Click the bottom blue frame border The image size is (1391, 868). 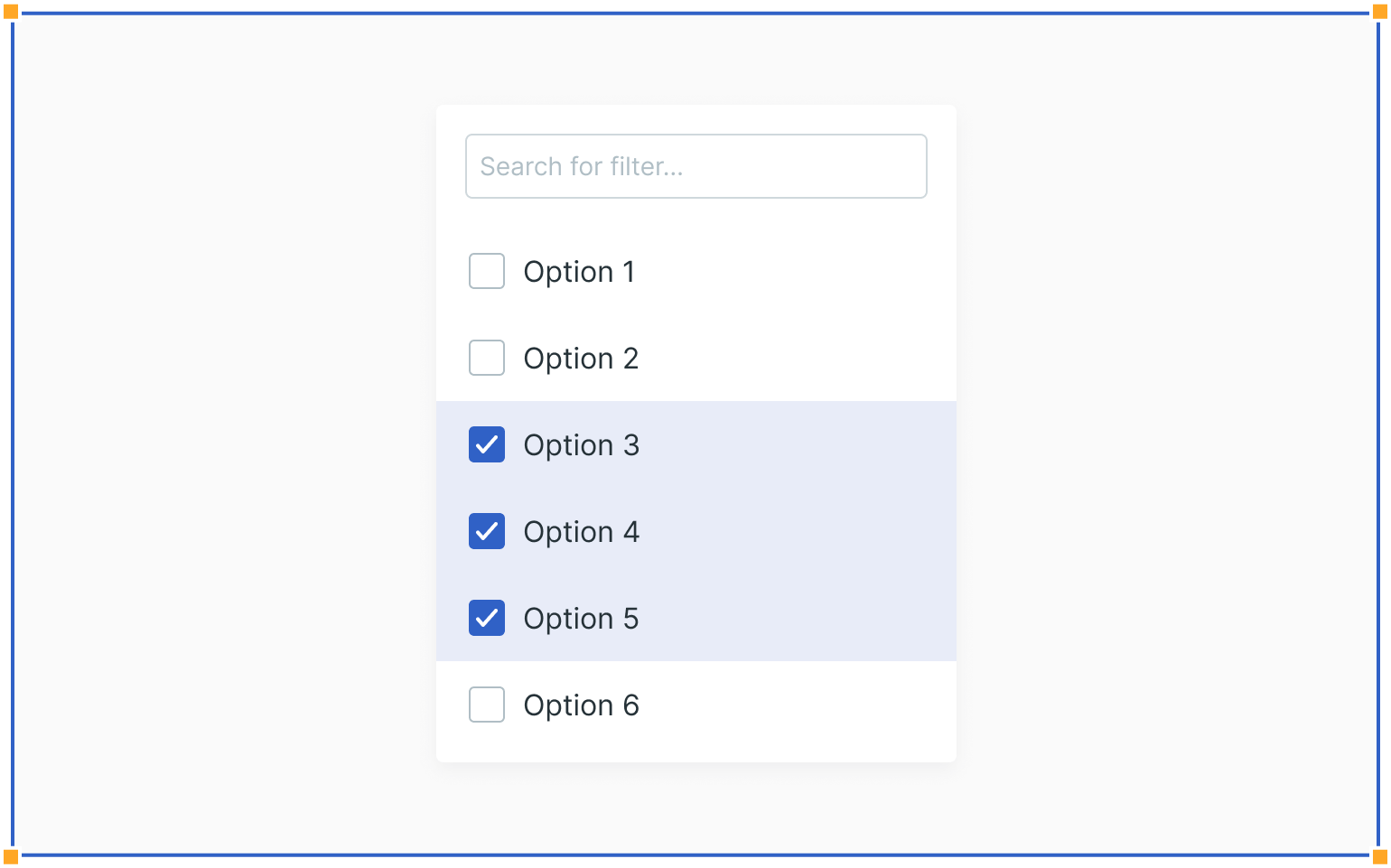click(695, 854)
